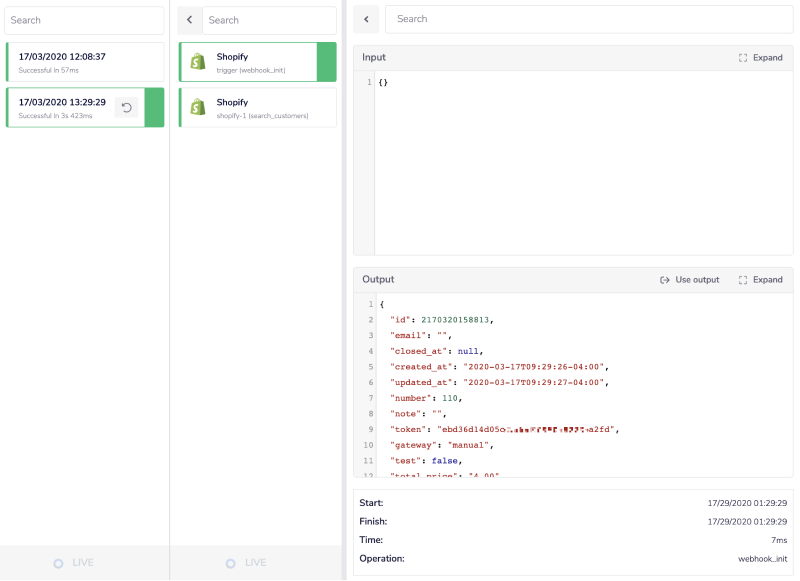Click the Shopify trigger step icon

pyautogui.click(x=199, y=62)
